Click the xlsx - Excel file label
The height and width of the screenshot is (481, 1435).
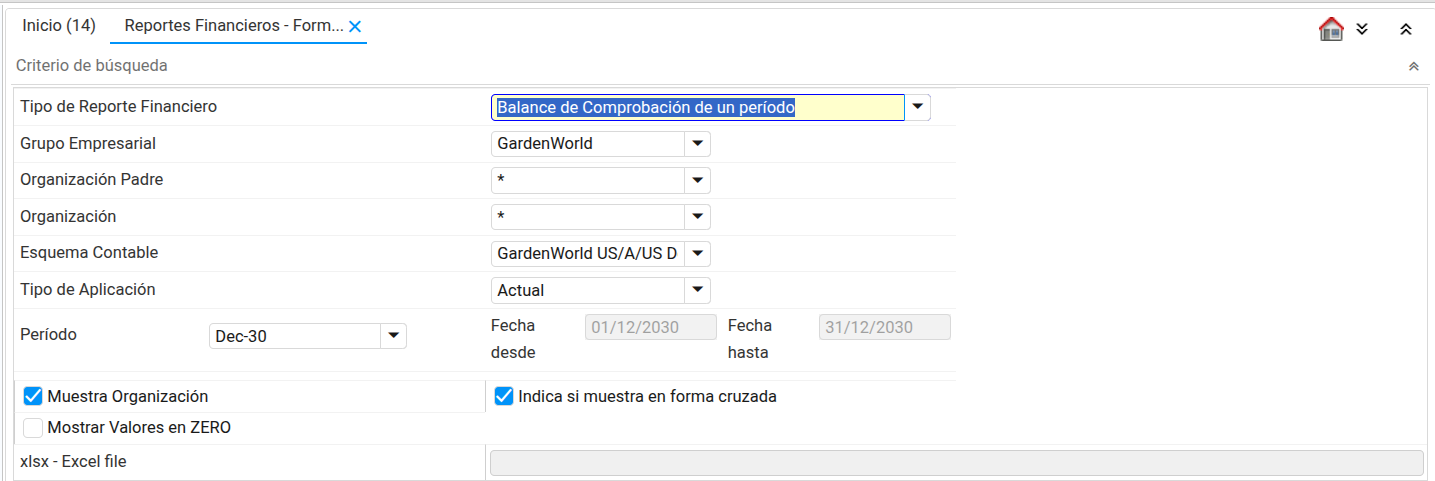(x=73, y=461)
